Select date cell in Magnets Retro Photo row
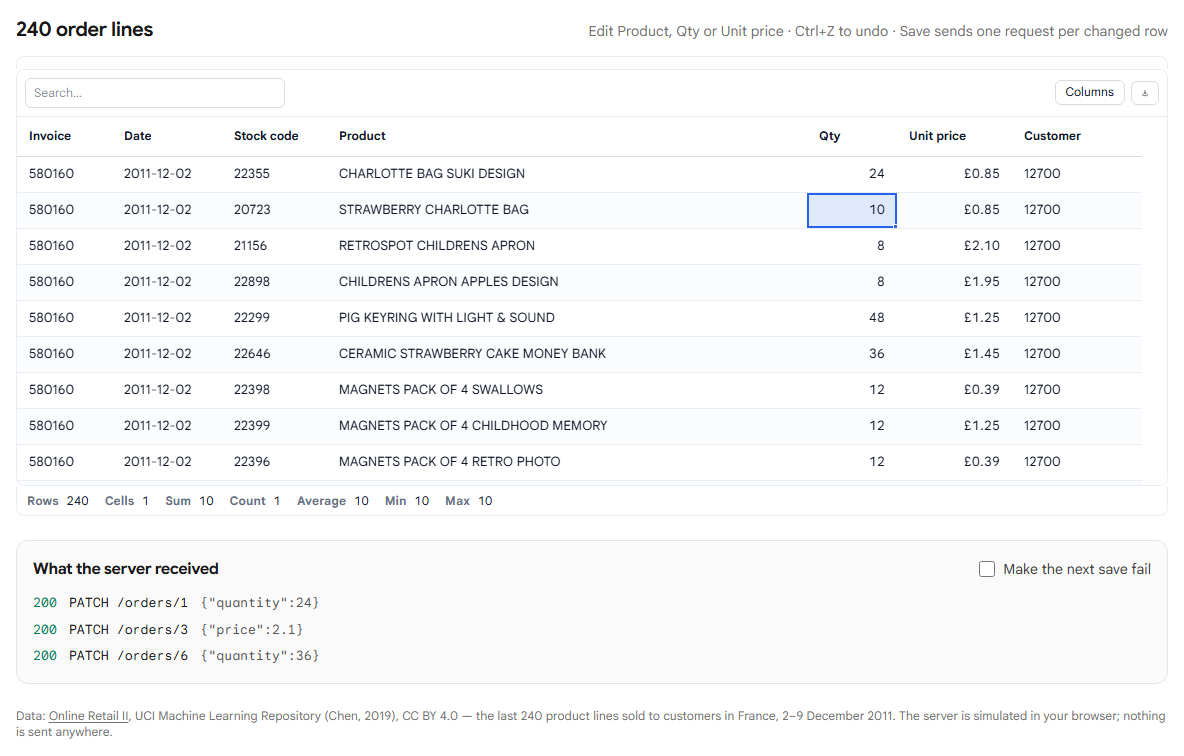Screen dimensions: 1184x756 point(167,462)
